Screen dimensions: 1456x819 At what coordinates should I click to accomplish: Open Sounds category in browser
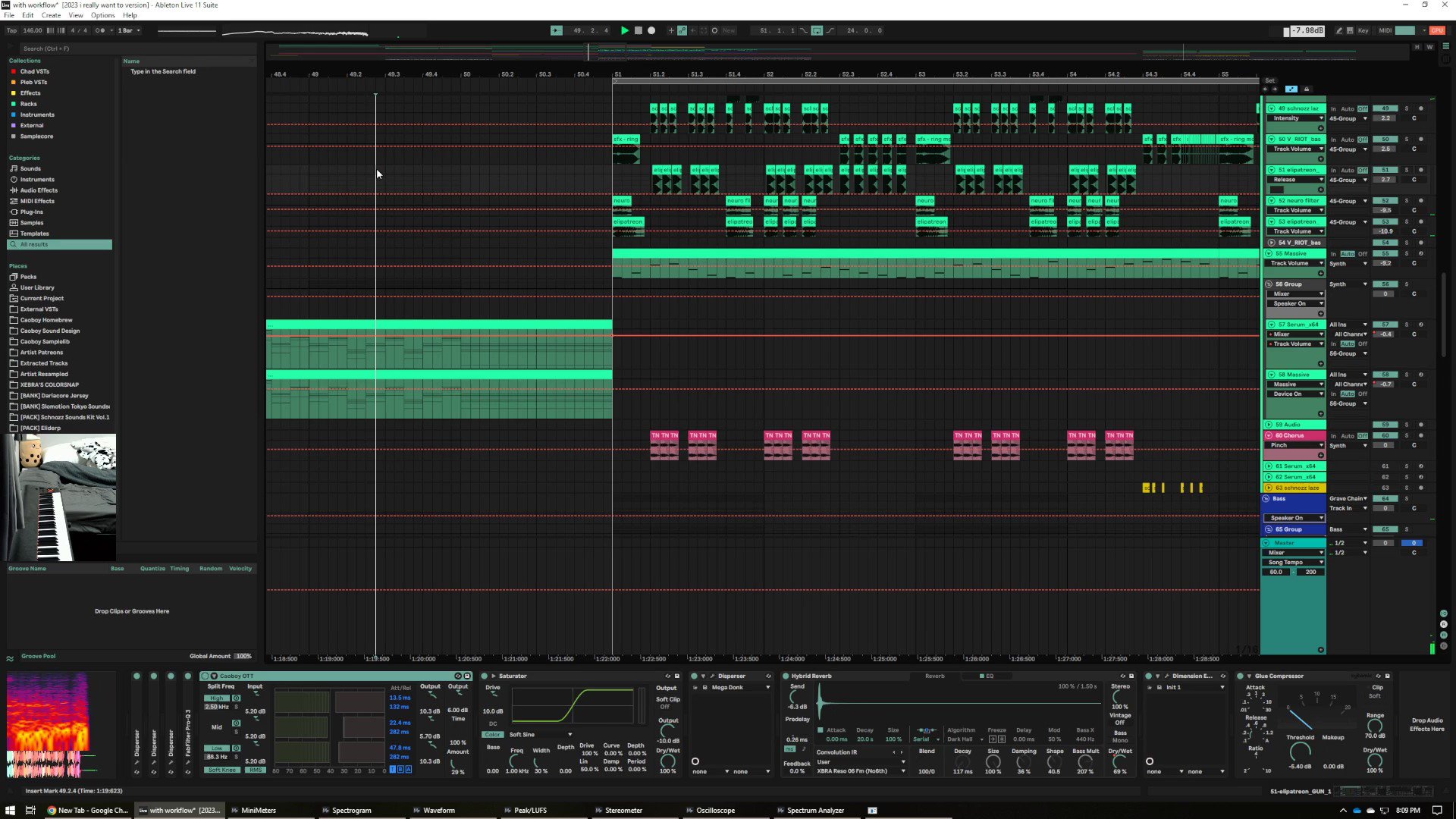click(30, 168)
